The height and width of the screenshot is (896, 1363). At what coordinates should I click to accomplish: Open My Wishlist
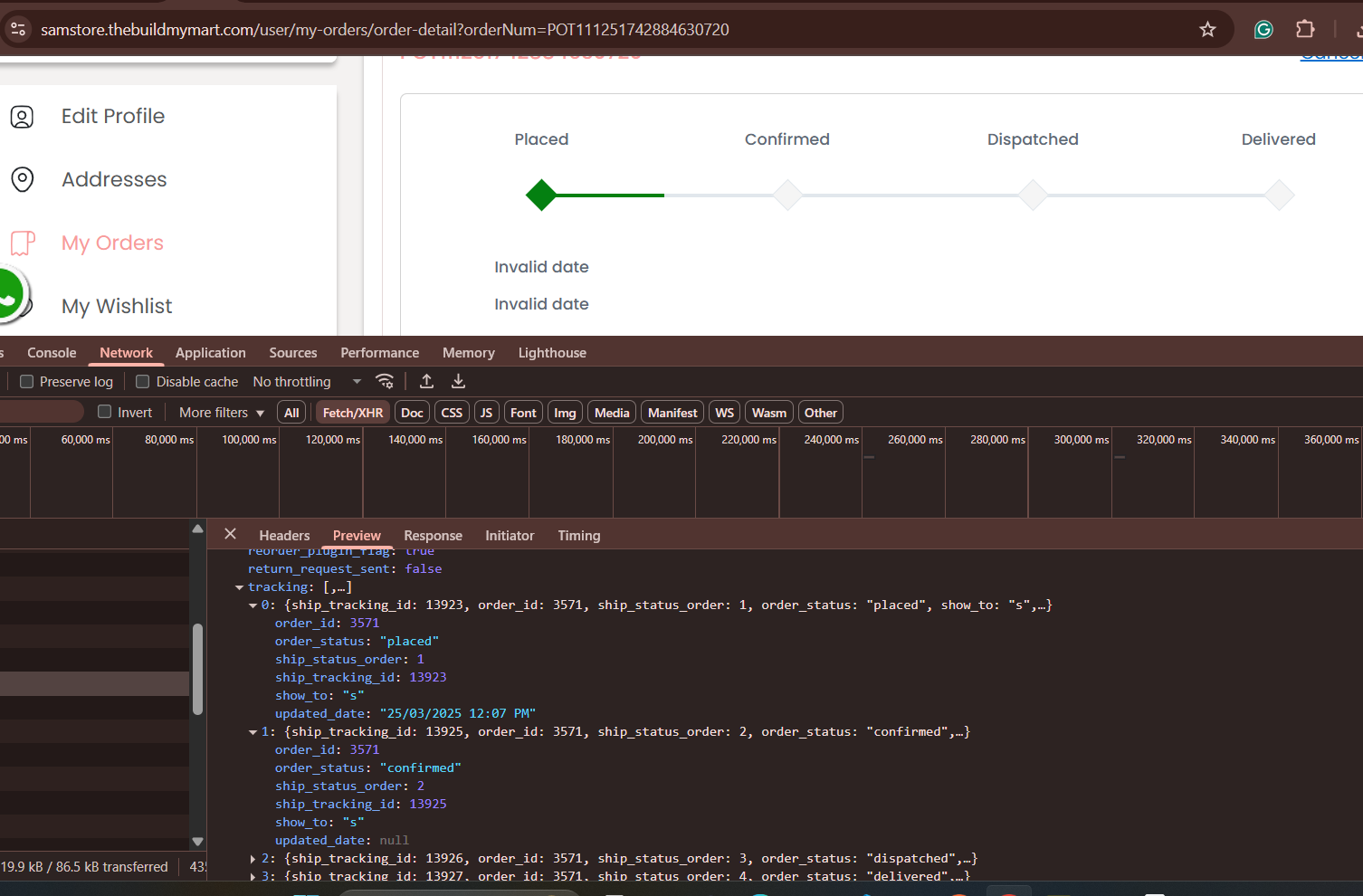[x=117, y=306]
